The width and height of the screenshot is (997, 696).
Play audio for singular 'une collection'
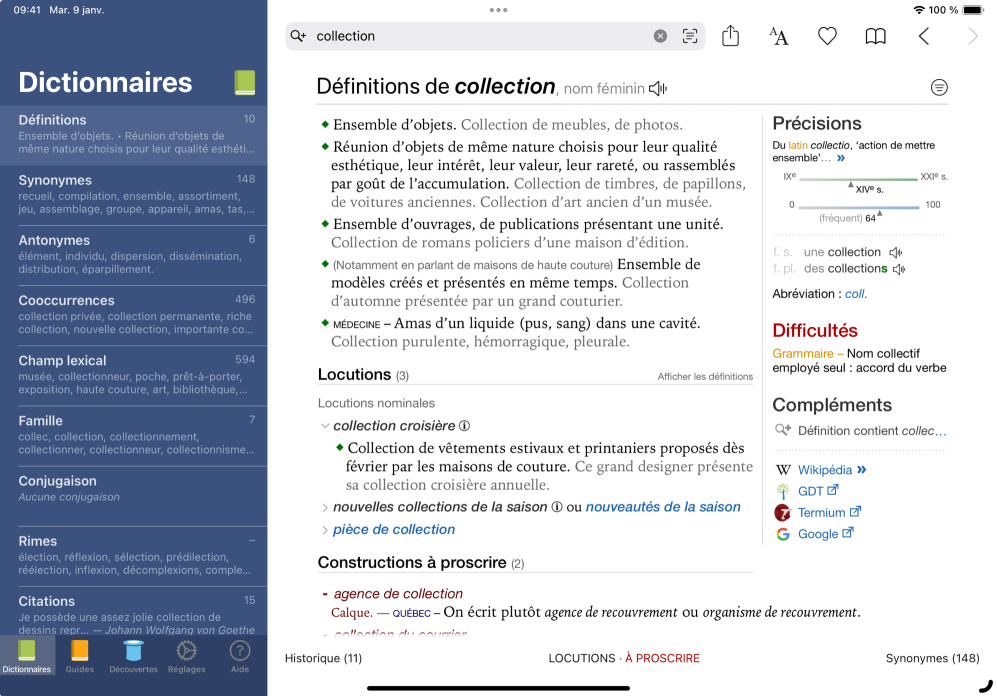coord(896,253)
